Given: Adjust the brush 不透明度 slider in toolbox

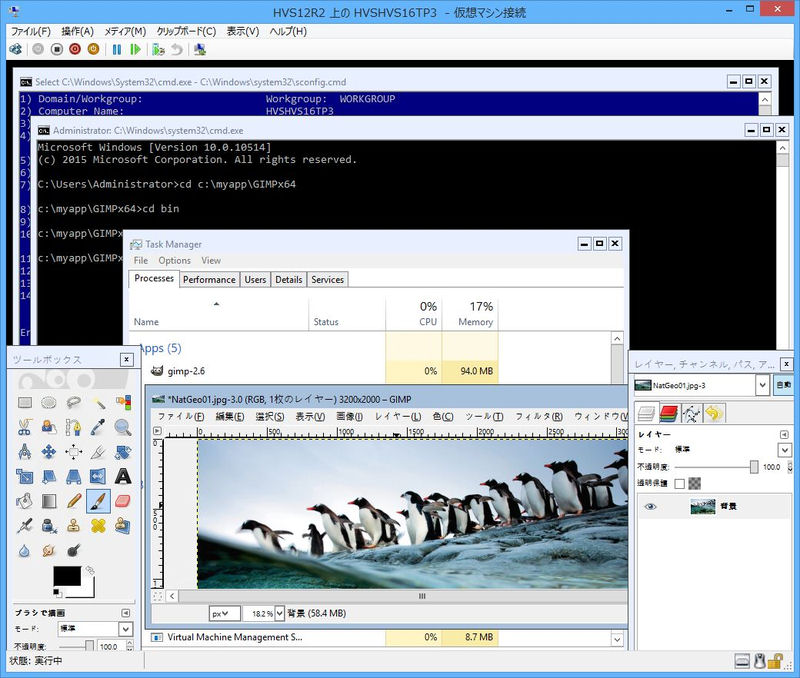Looking at the screenshot, I should click(78, 646).
